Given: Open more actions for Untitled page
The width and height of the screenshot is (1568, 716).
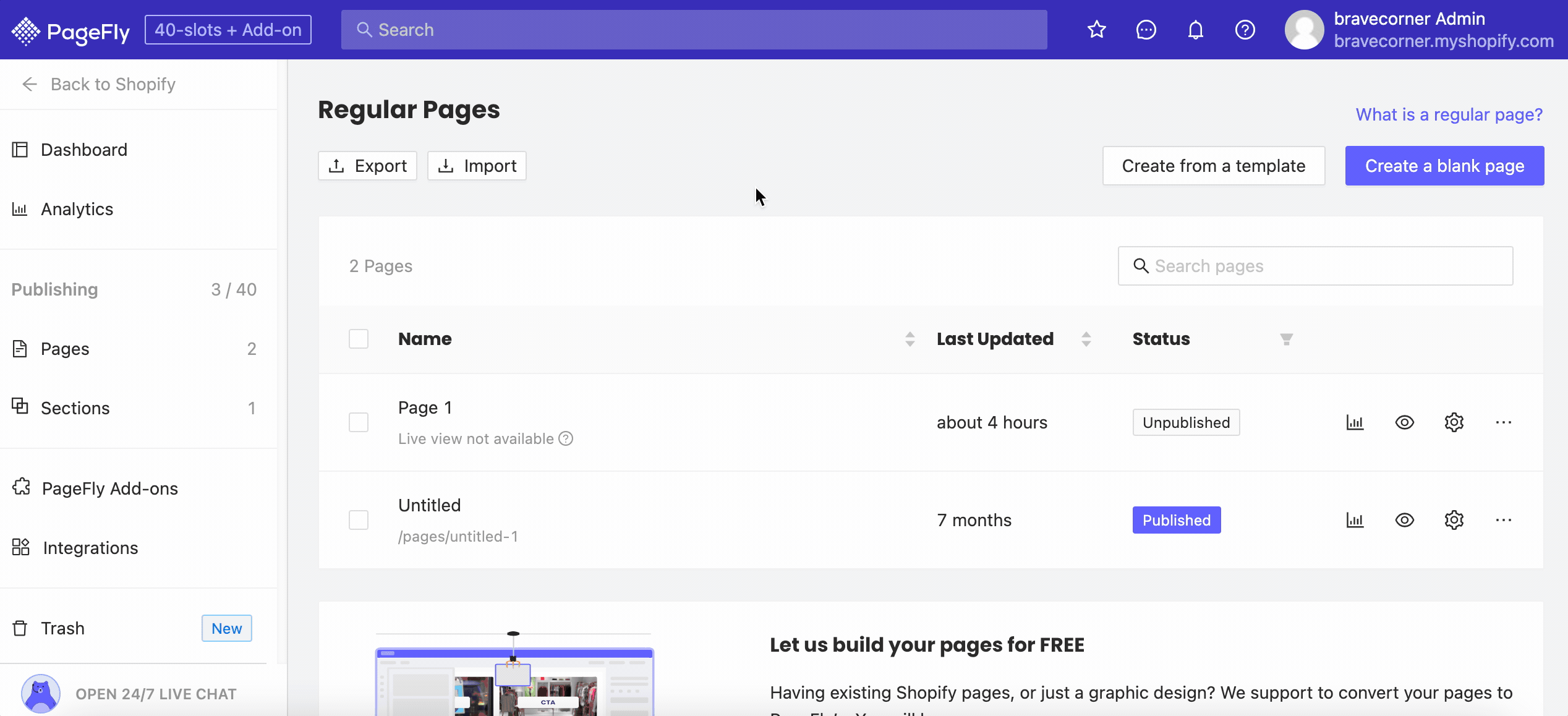Looking at the screenshot, I should point(1503,520).
